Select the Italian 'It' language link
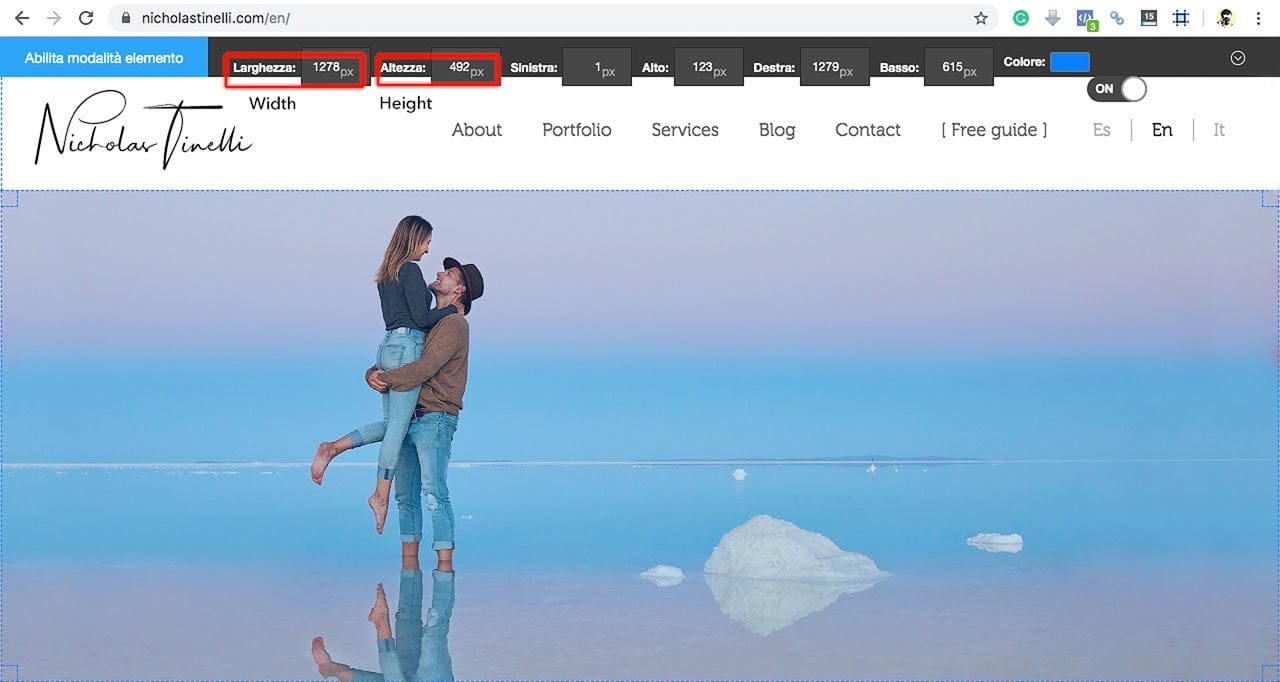Viewport: 1280px width, 682px height. [x=1219, y=130]
